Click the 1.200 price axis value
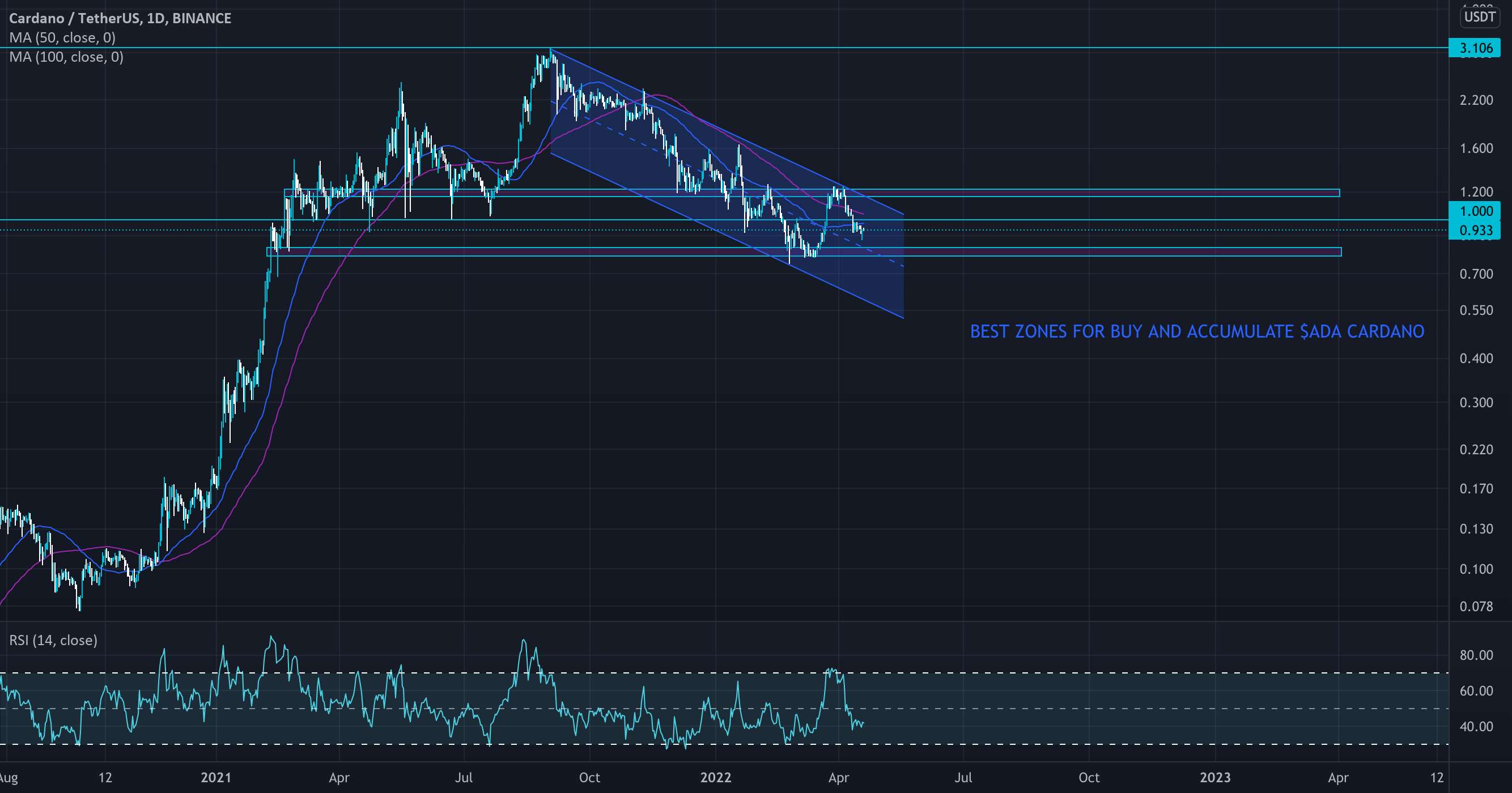Screen dimensions: 1512x793 (x=1476, y=192)
